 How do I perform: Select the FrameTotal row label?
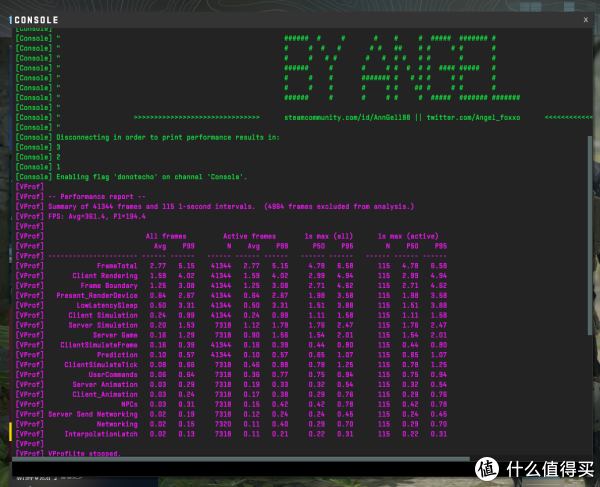point(118,265)
